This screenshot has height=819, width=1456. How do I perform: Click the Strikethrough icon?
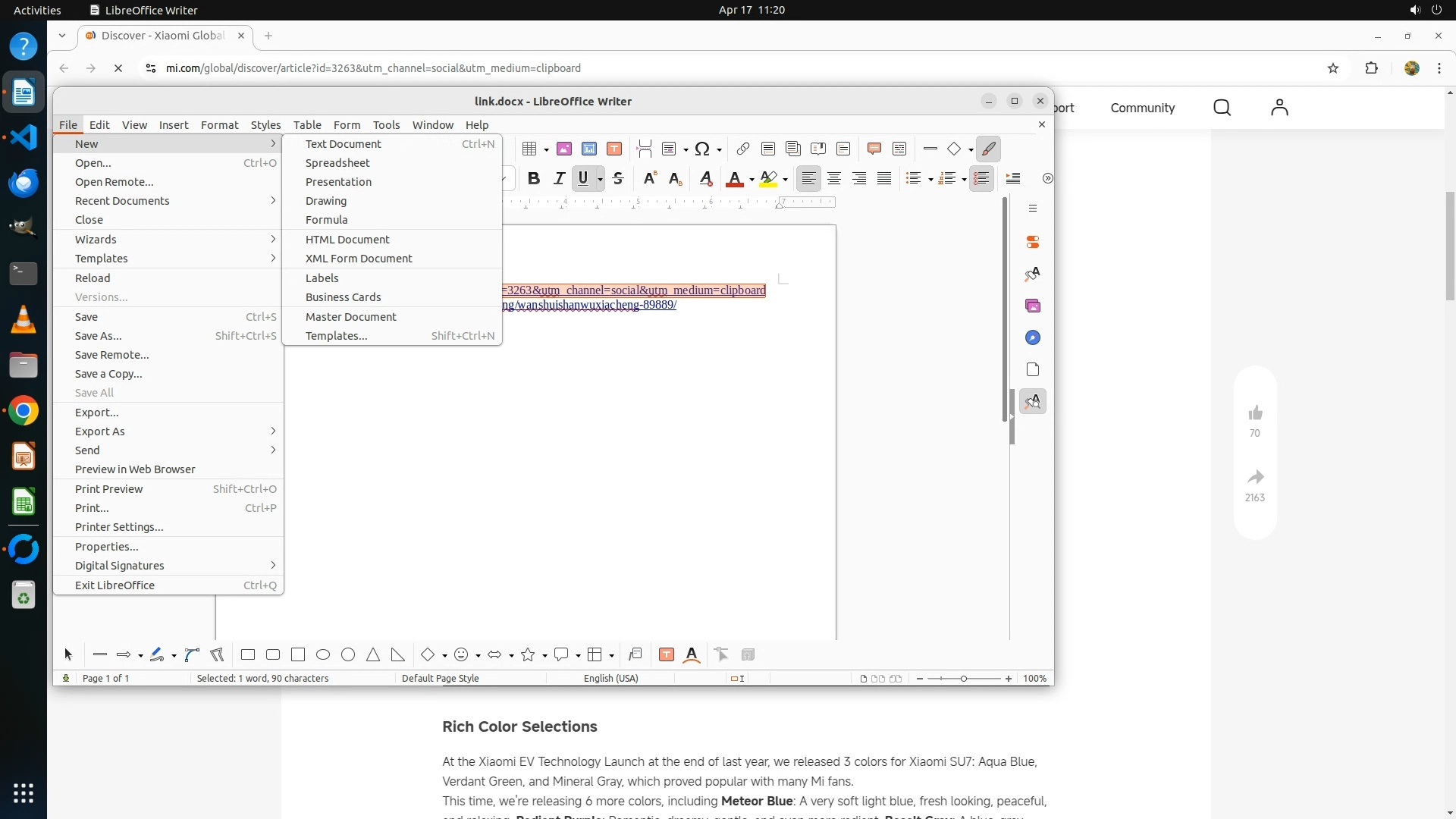tap(618, 179)
